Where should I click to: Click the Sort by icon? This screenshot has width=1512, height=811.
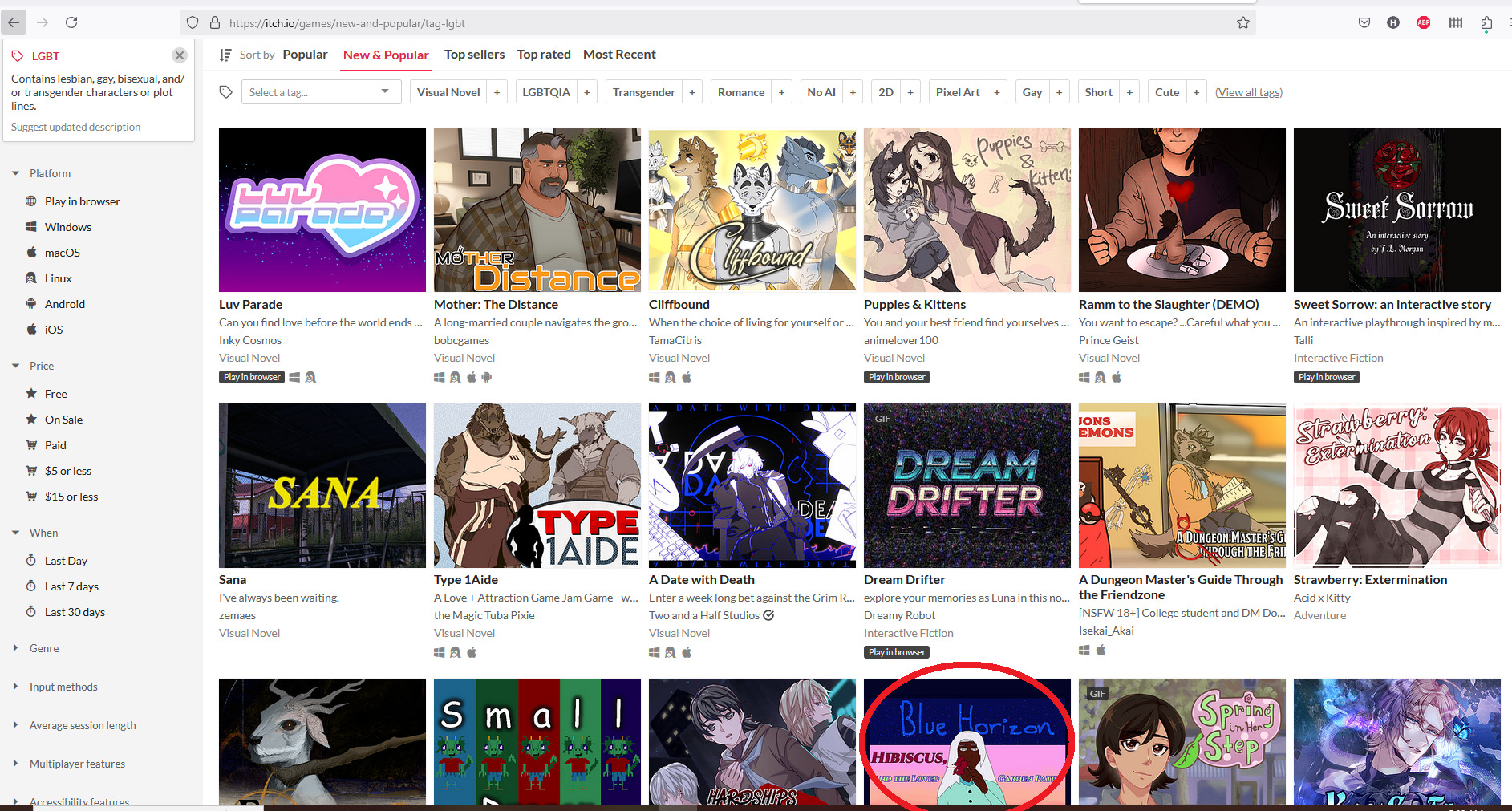coord(225,55)
